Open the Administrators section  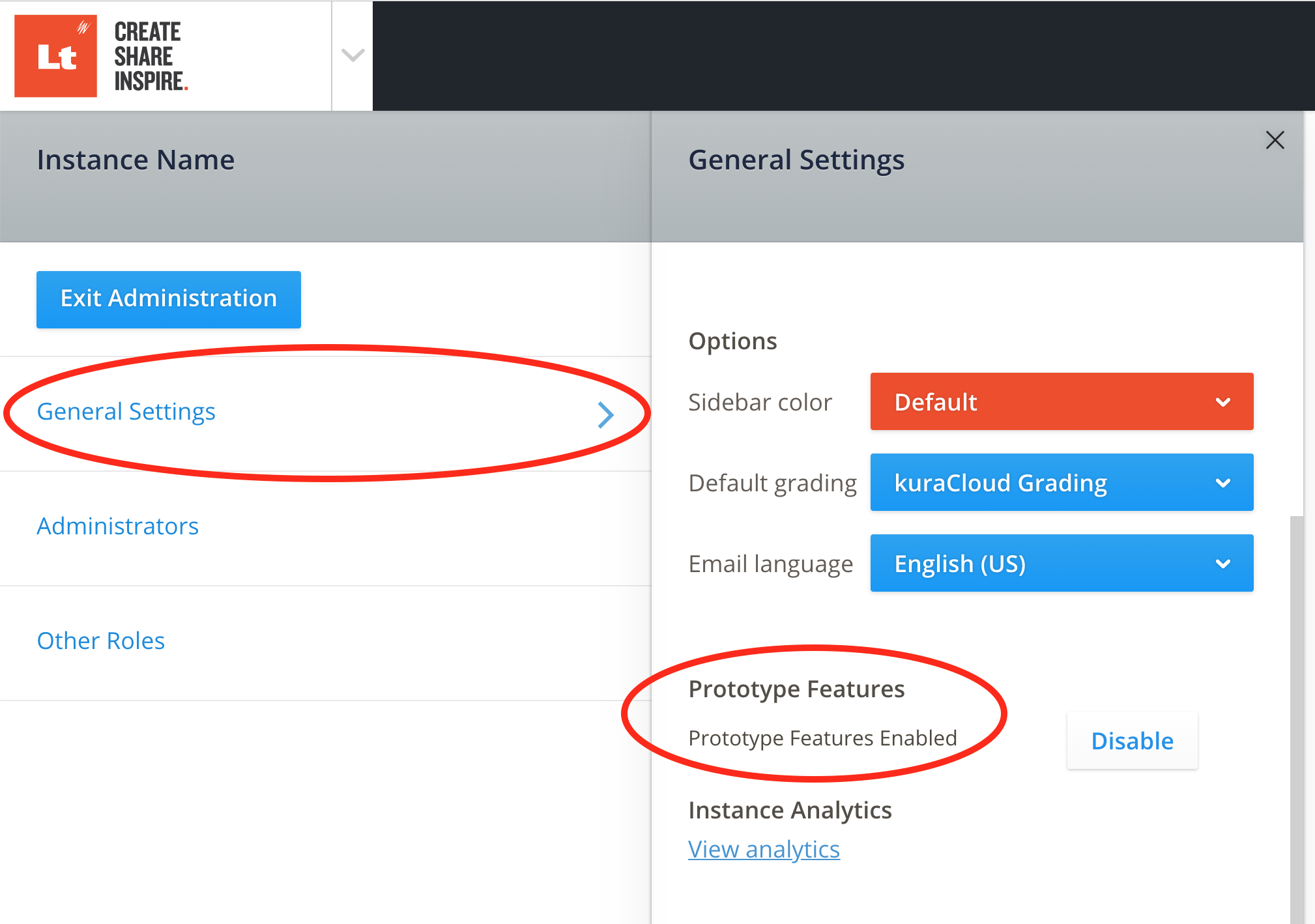[x=118, y=527]
